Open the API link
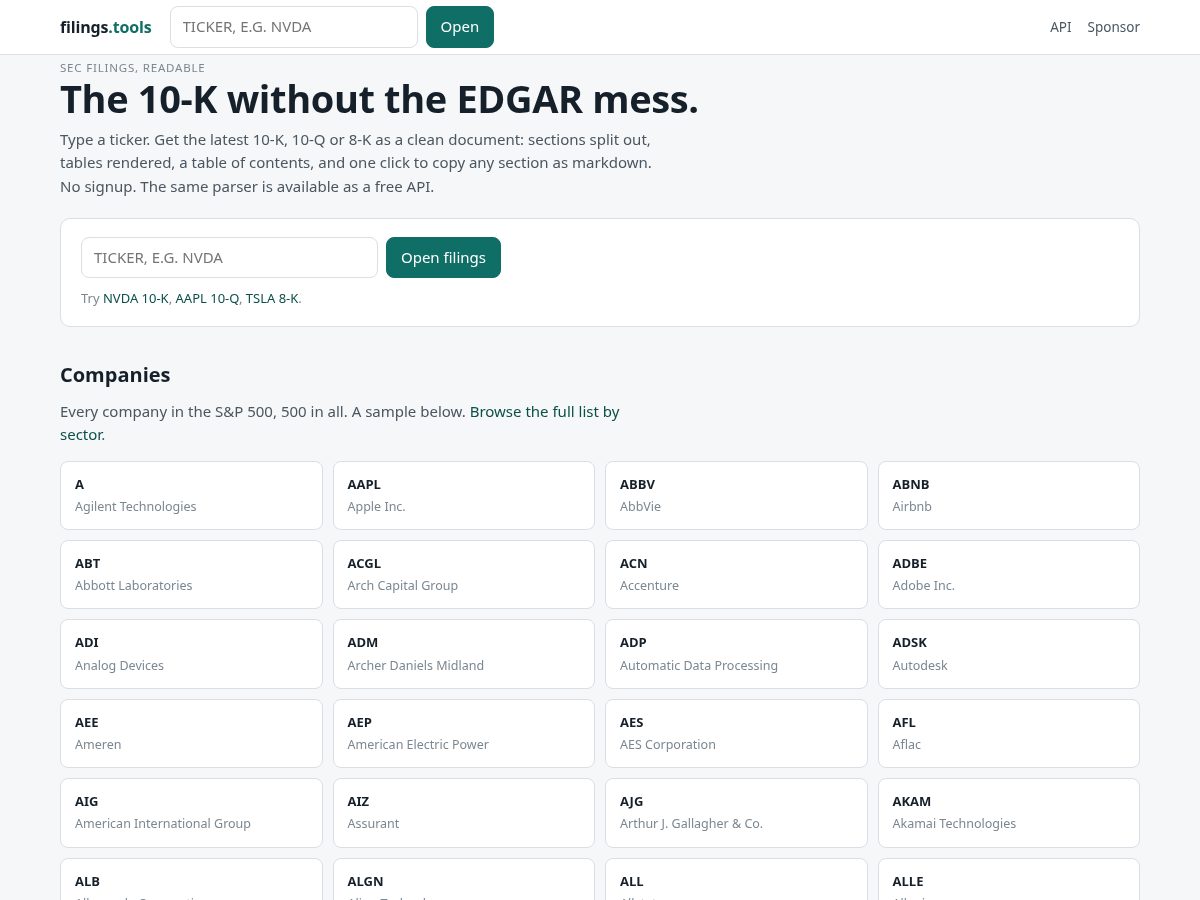The height and width of the screenshot is (900, 1200). pyautogui.click(x=1061, y=27)
